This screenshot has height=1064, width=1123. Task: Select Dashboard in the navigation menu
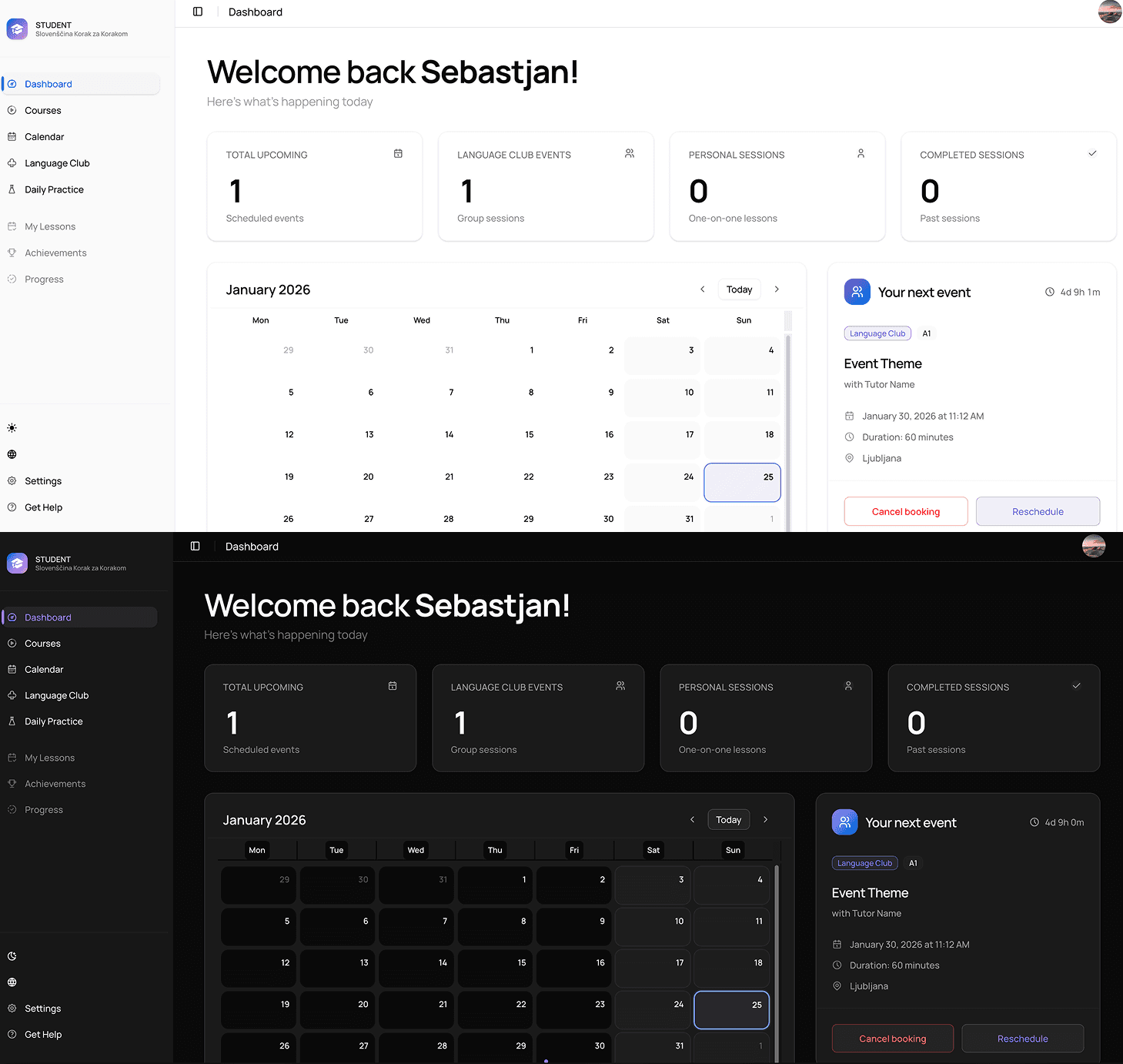48,83
